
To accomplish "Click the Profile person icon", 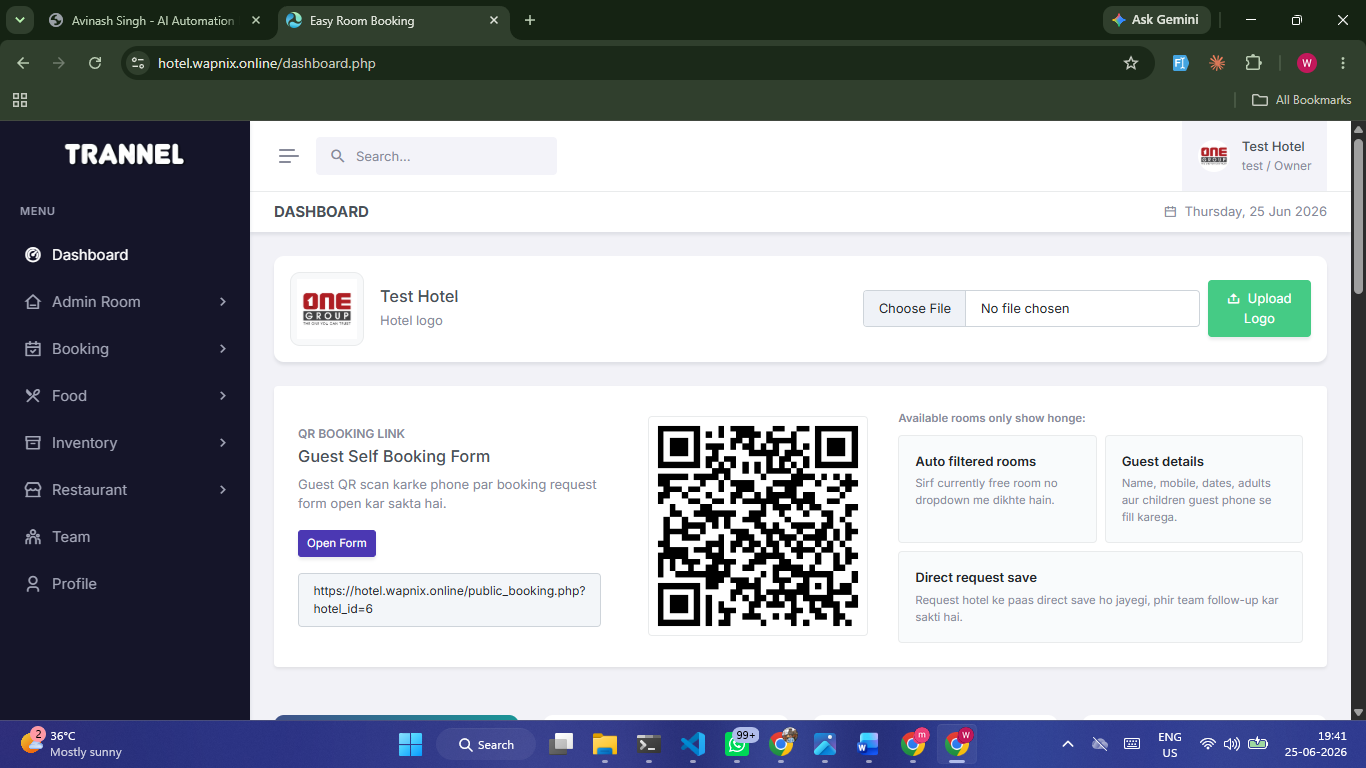I will coord(33,584).
